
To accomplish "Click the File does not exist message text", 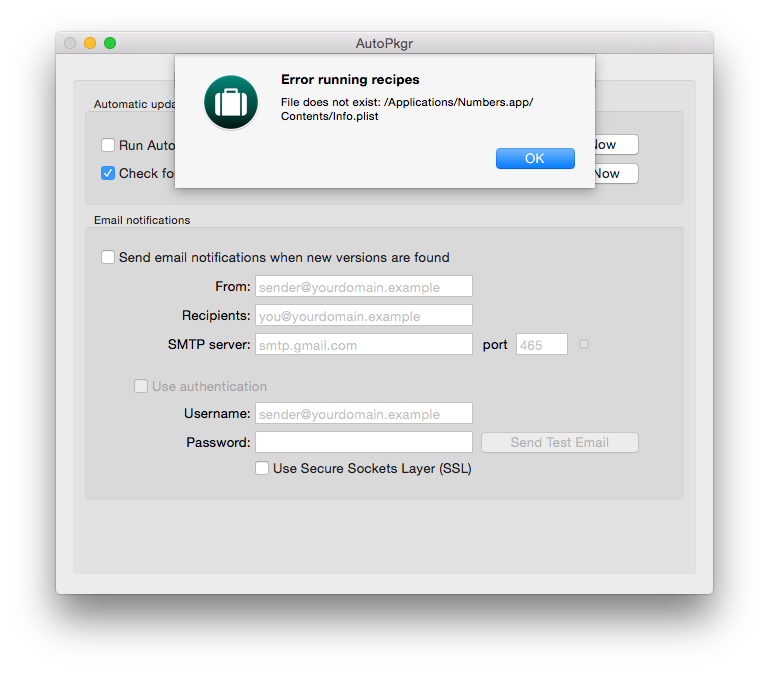I will pos(407,109).
